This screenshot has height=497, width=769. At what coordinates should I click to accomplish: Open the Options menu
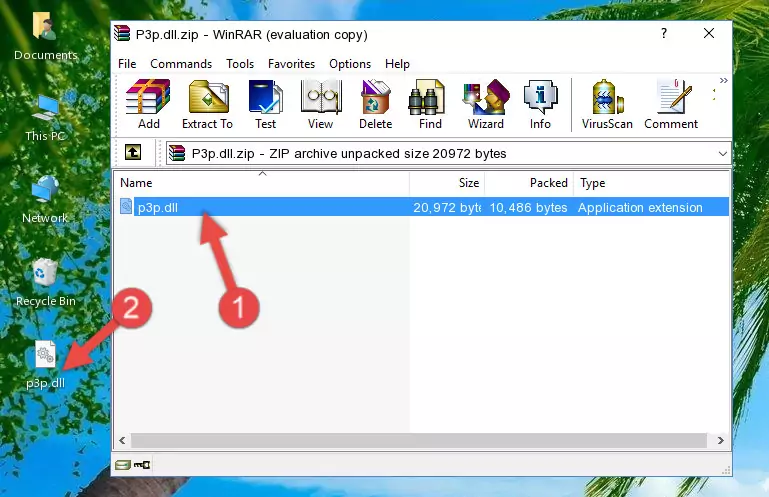(350, 64)
